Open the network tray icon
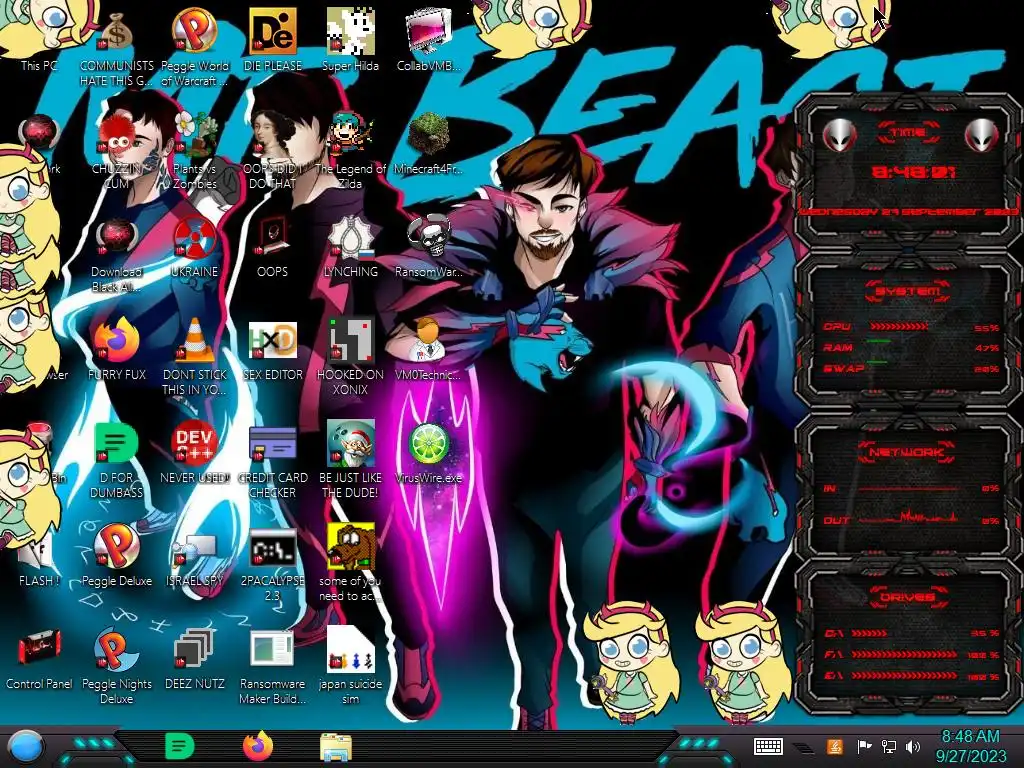 click(x=888, y=746)
